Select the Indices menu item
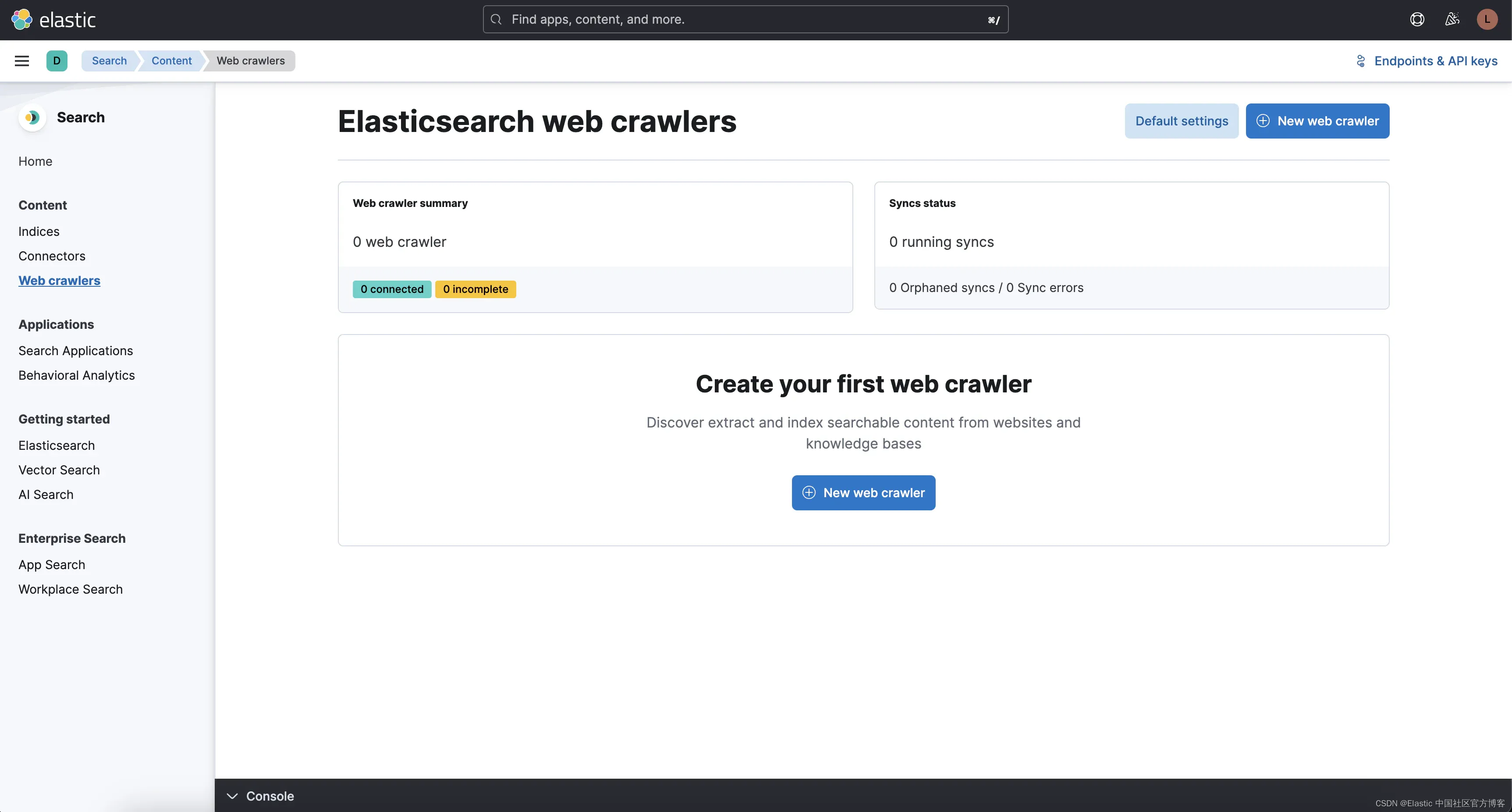 [x=38, y=231]
